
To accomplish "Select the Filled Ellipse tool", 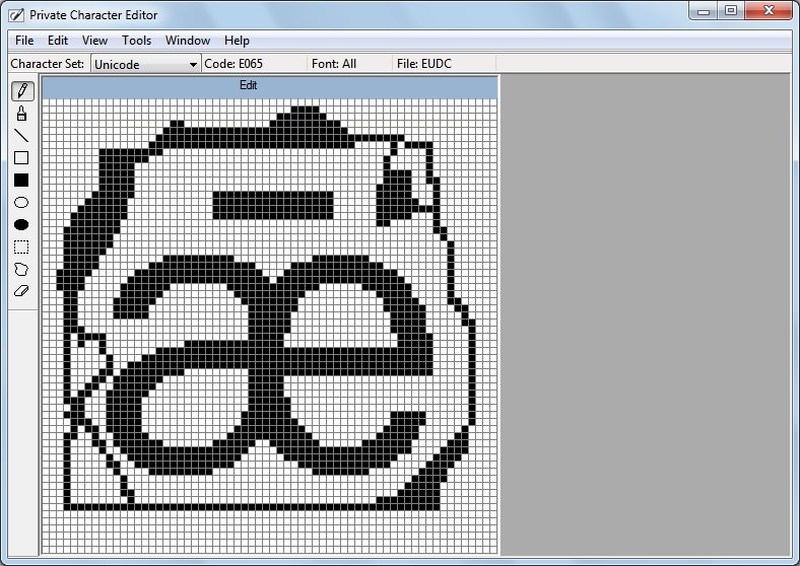I will [x=21, y=225].
